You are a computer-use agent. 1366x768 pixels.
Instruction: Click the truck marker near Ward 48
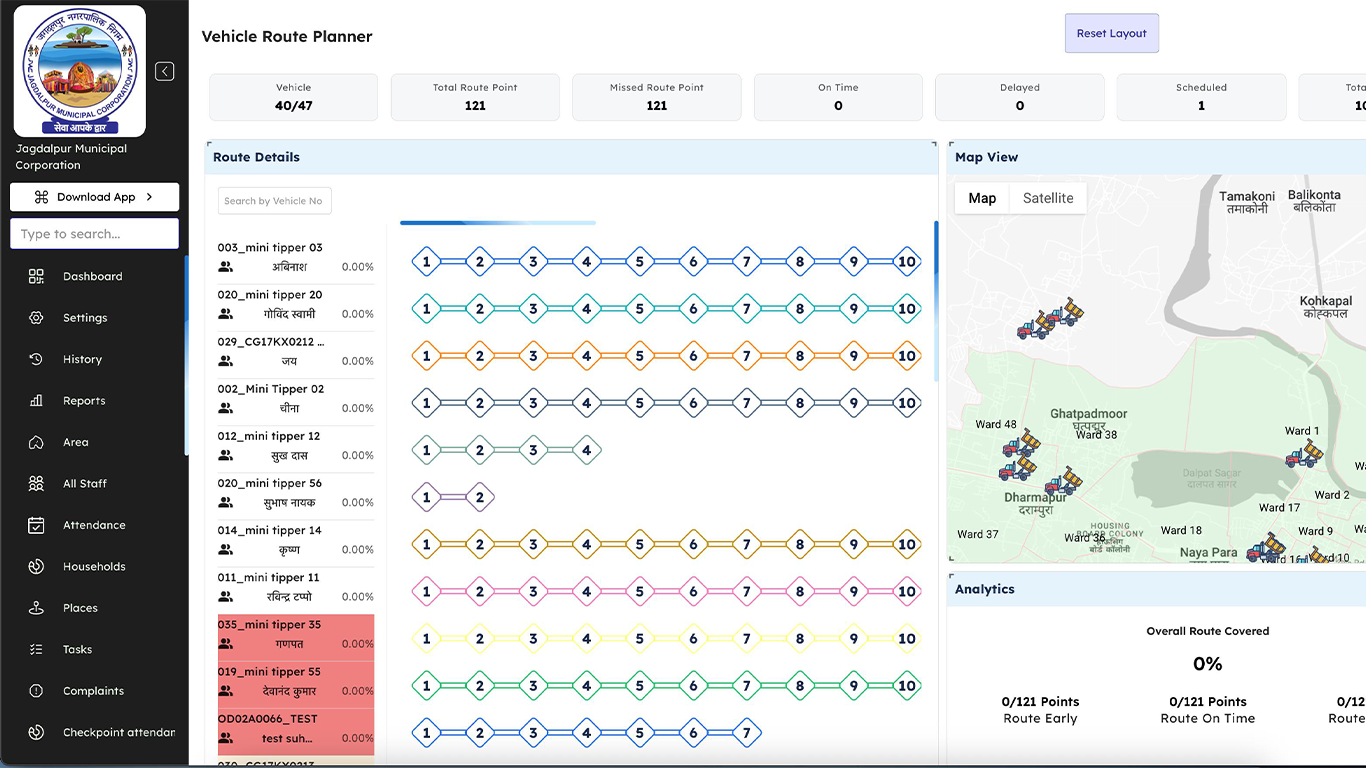tap(1021, 444)
